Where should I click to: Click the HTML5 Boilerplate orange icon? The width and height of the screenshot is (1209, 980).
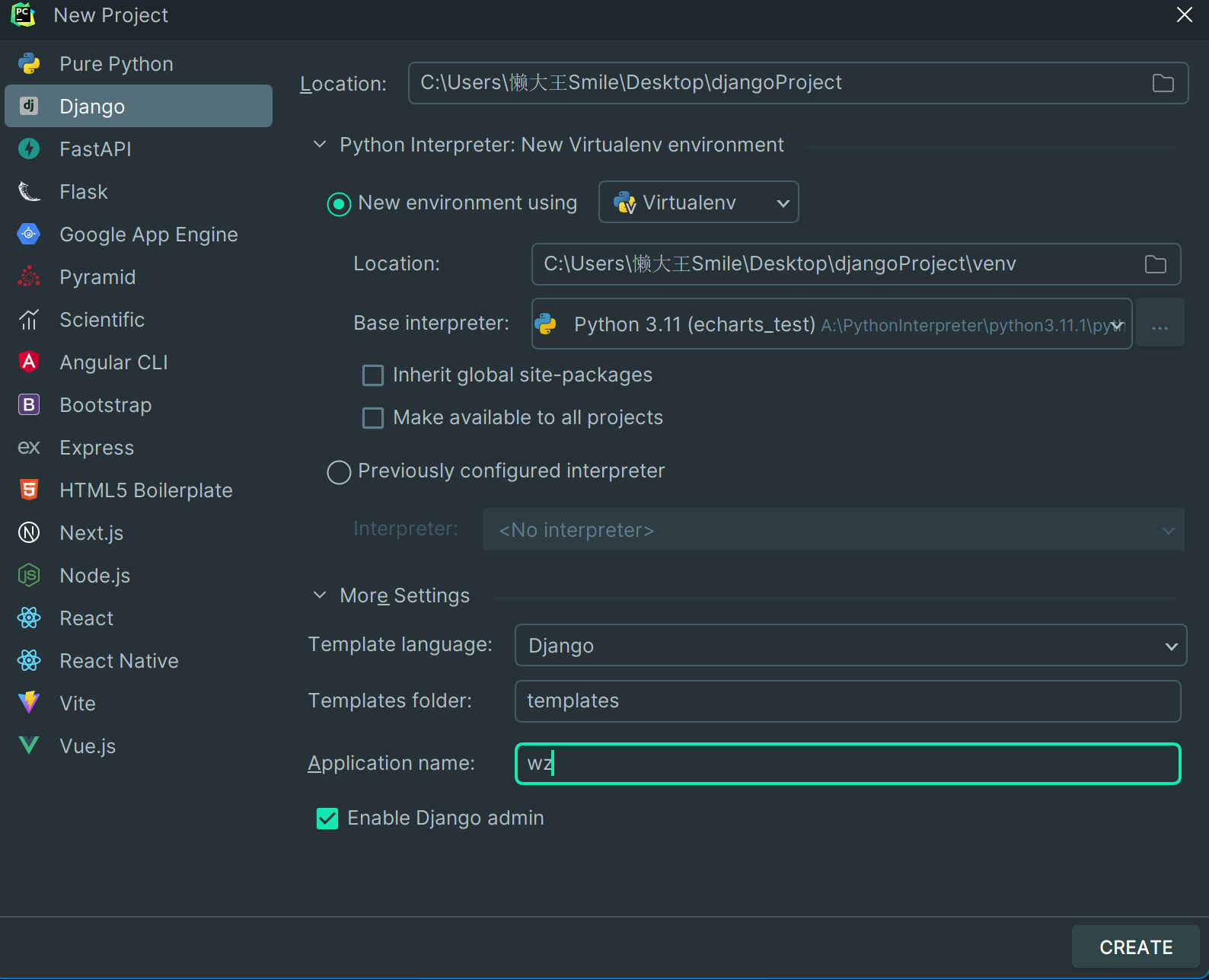point(29,490)
